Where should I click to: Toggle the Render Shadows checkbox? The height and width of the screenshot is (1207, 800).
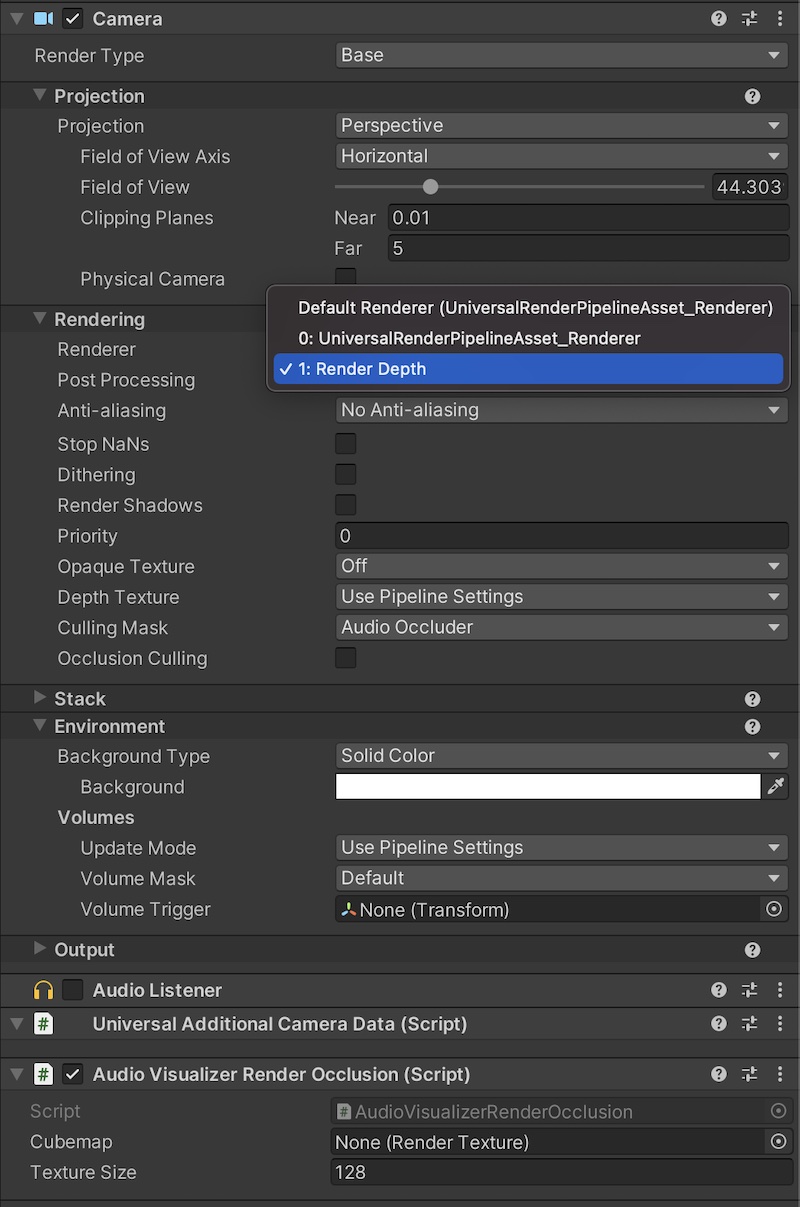[345, 505]
